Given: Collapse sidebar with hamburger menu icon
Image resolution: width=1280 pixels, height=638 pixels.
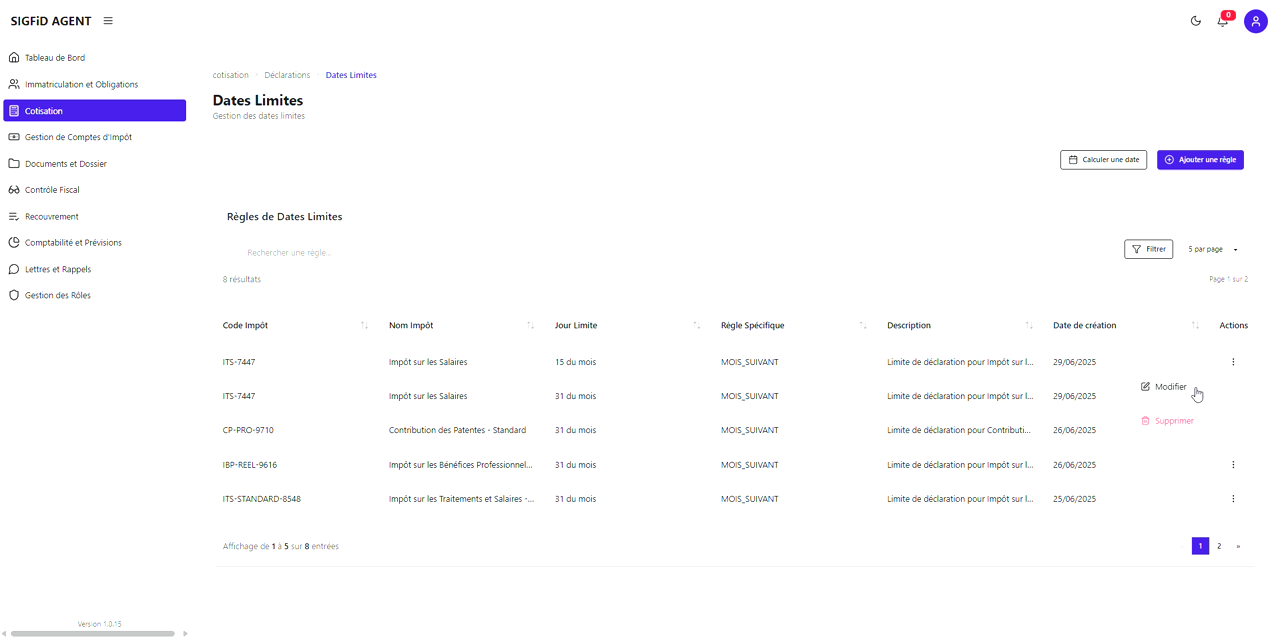Looking at the screenshot, I should [108, 21].
